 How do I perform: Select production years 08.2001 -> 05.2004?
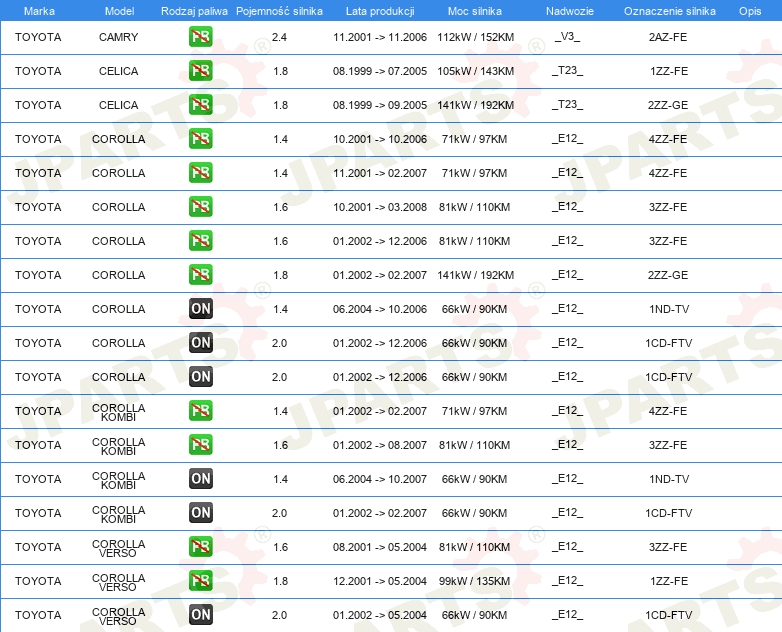380,547
